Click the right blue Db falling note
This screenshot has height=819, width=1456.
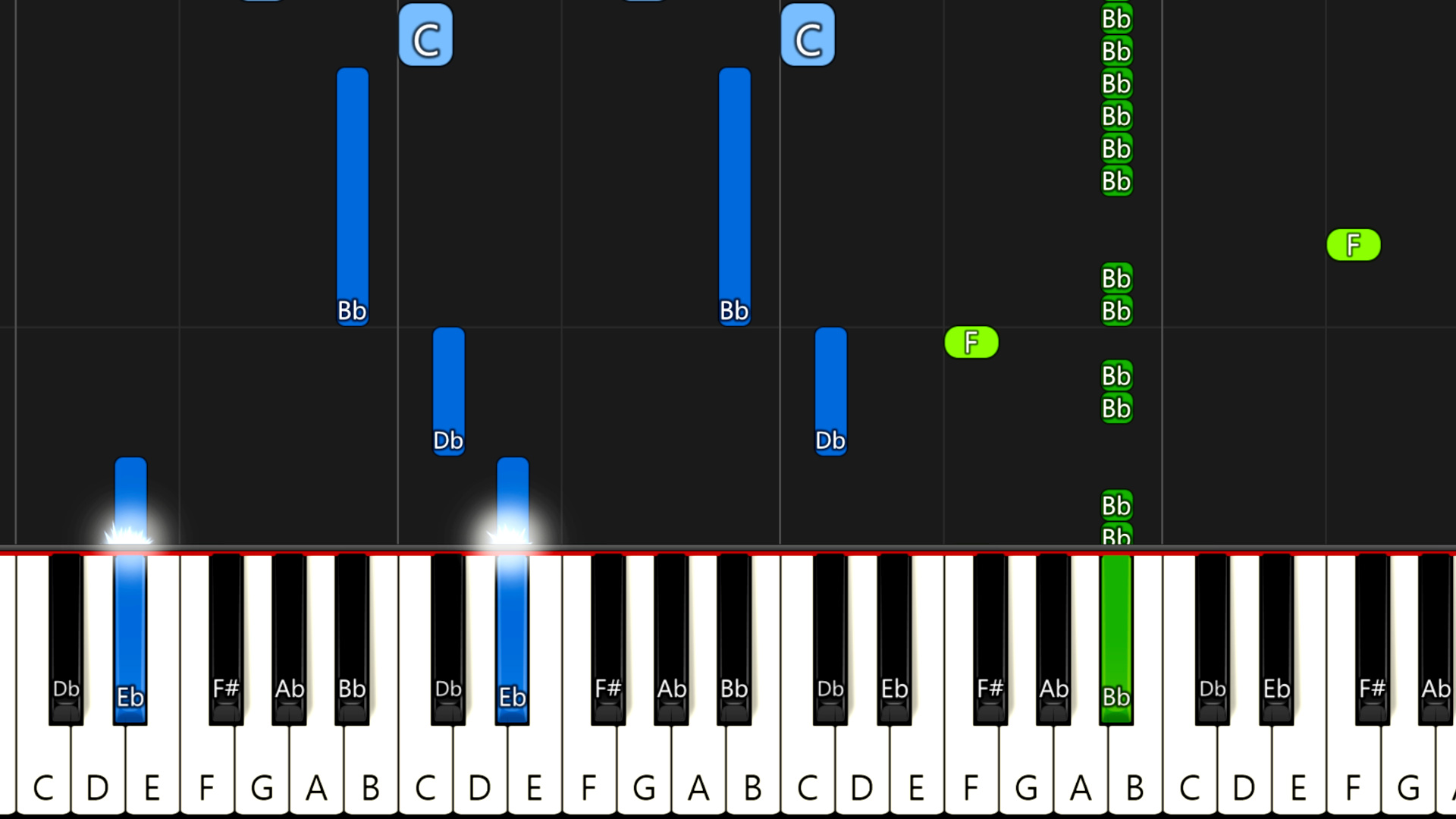click(831, 391)
